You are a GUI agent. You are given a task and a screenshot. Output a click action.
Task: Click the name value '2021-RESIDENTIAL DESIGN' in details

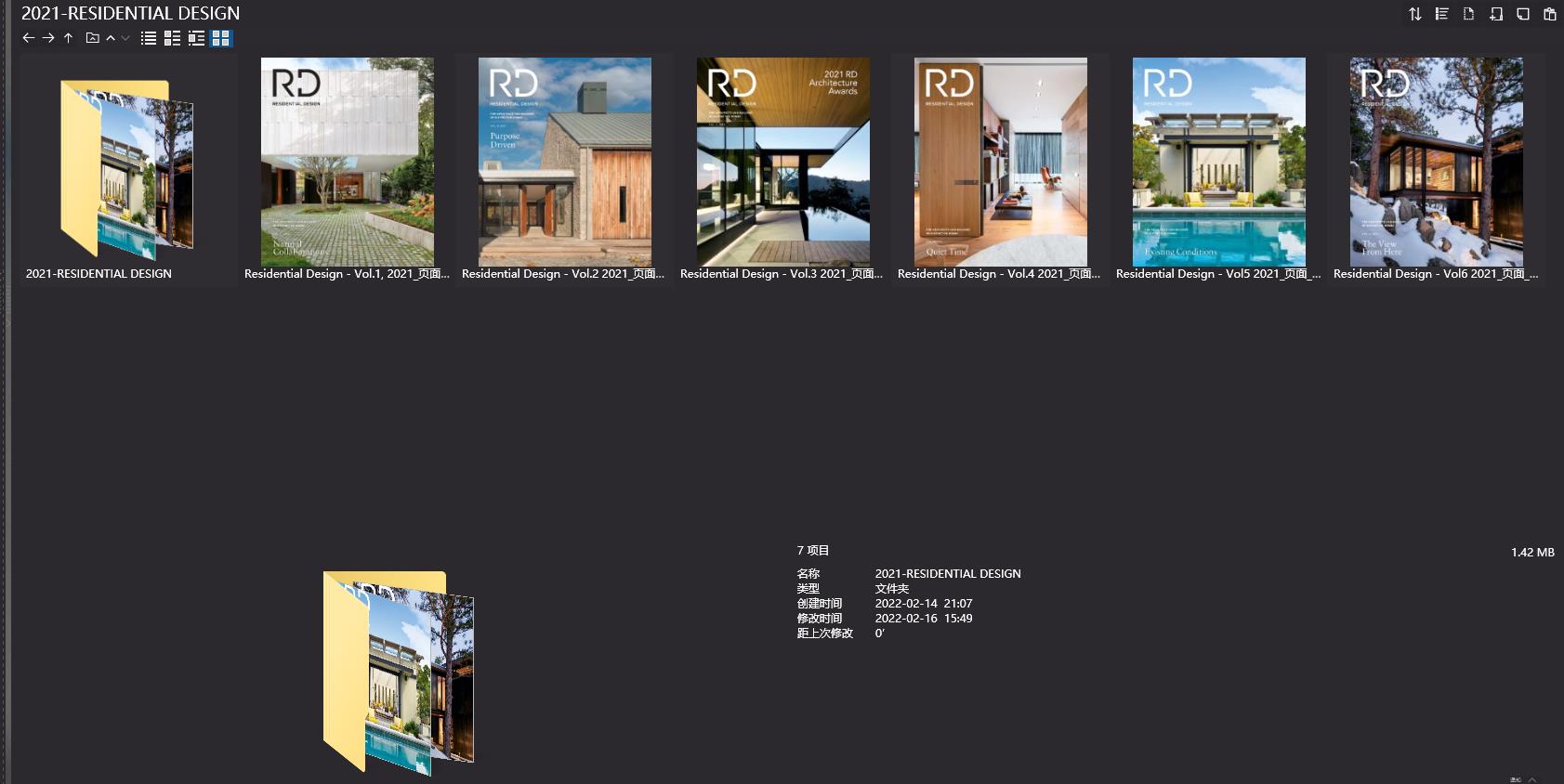pyautogui.click(x=948, y=574)
